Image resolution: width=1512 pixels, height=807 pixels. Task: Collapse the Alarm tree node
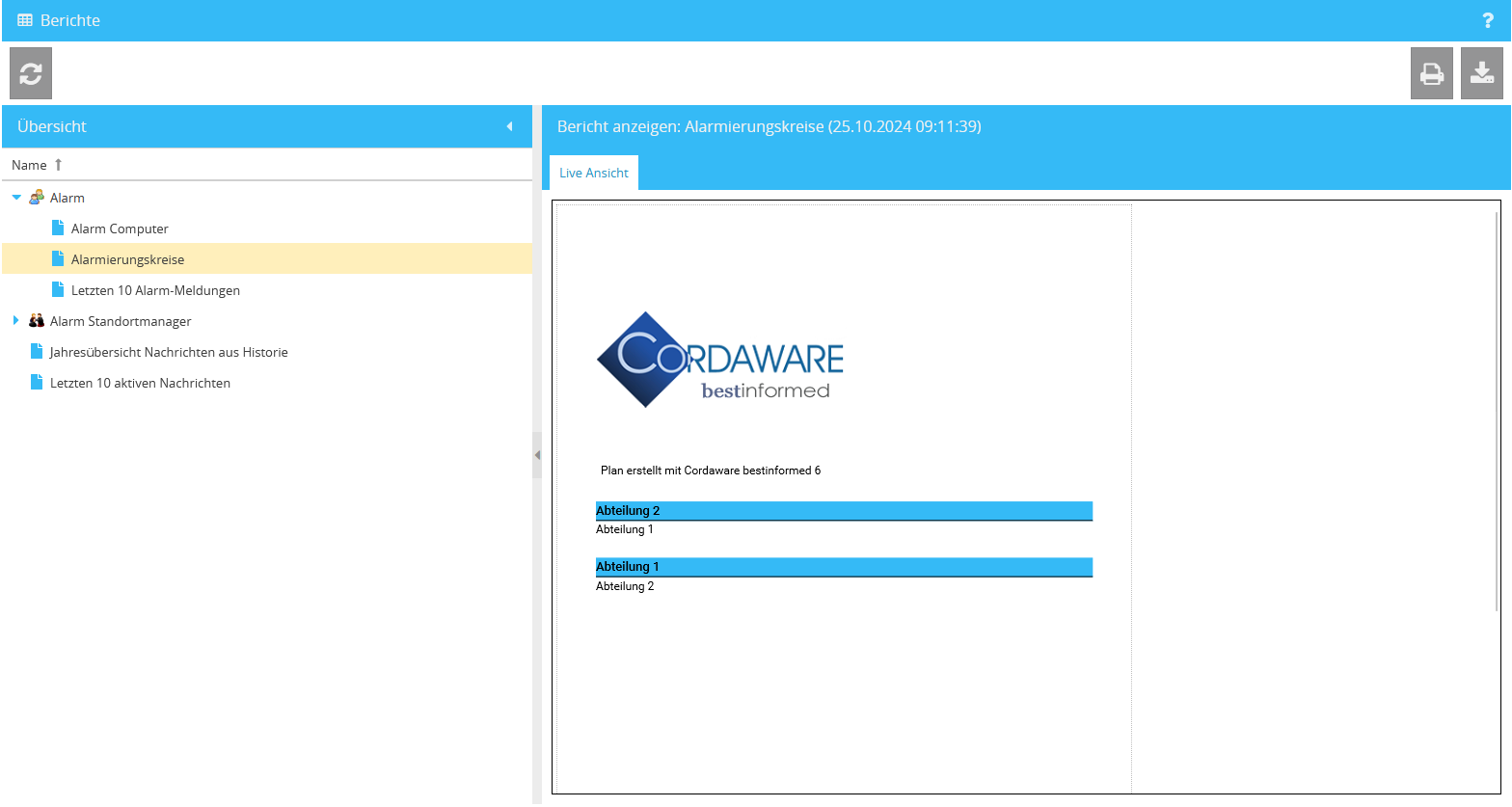click(16, 198)
